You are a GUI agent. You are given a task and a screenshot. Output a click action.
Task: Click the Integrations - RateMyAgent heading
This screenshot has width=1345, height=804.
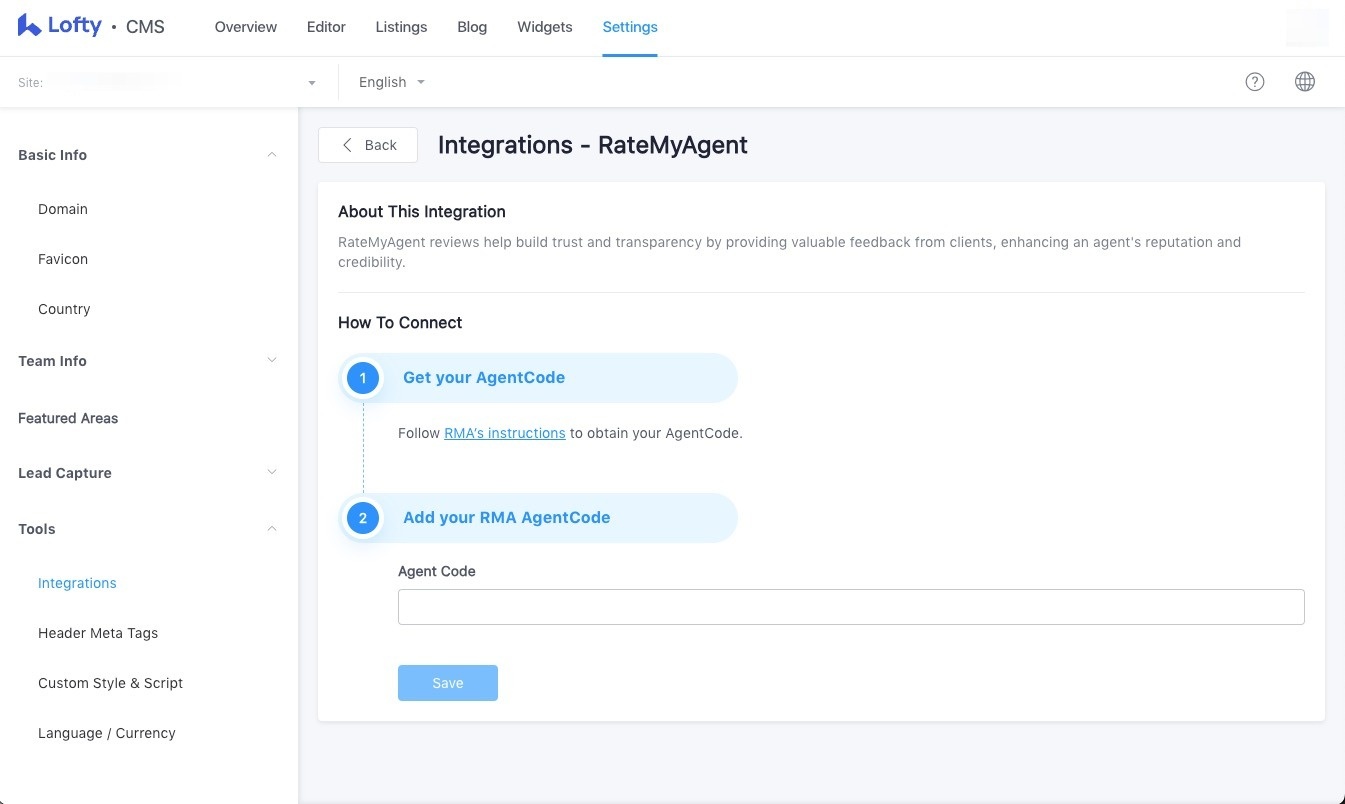point(593,145)
